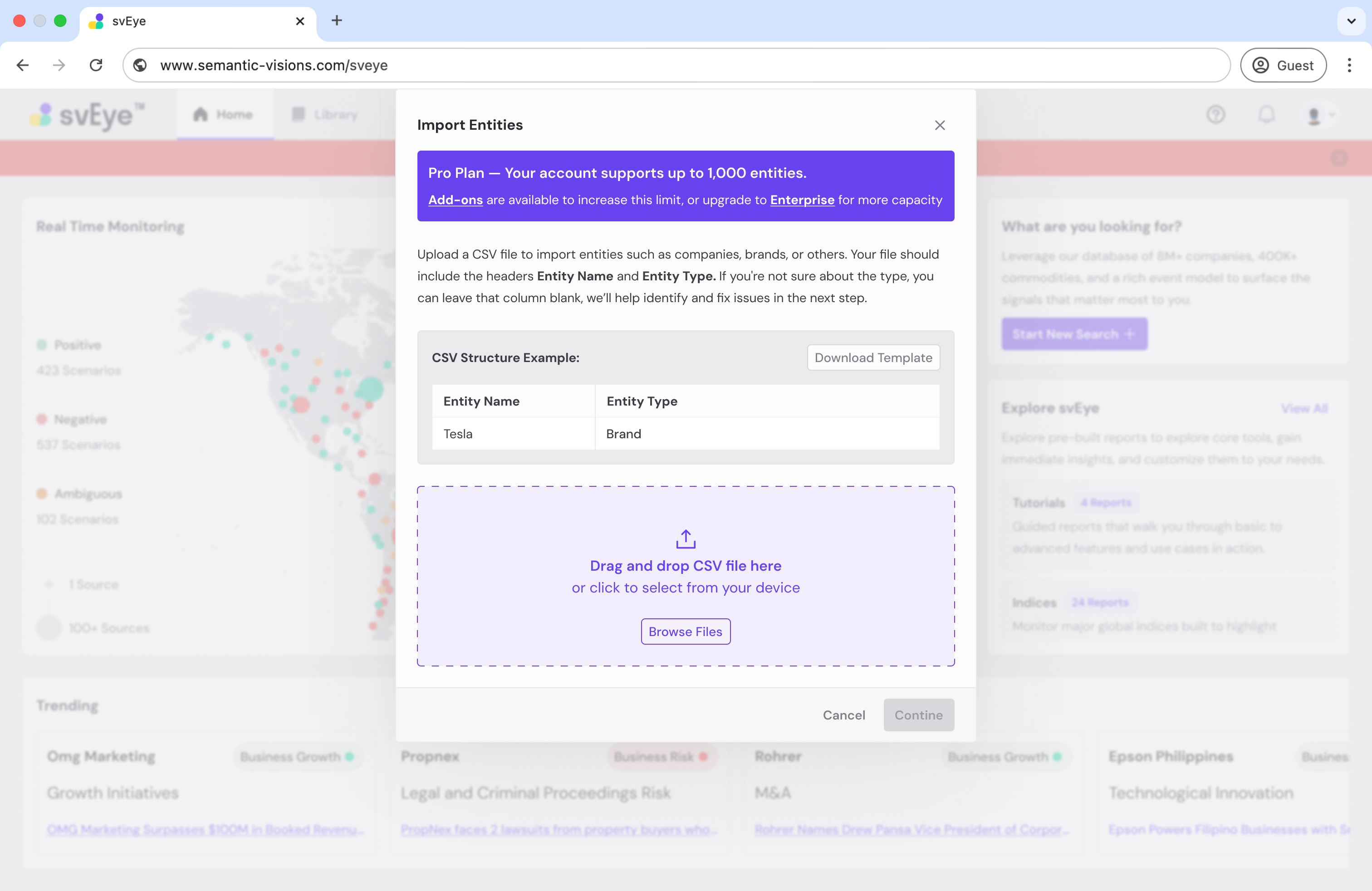Click the Business Risk tag on Propnex
Viewport: 1372px width, 891px height.
662,757
